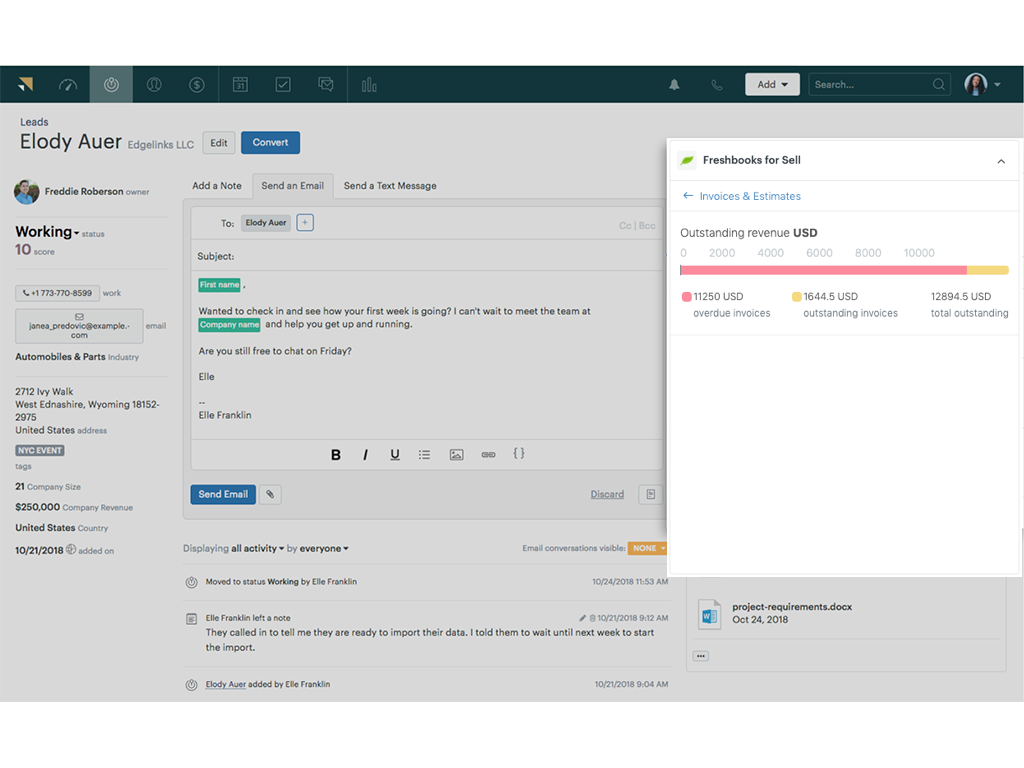The height and width of the screenshot is (768, 1024).
Task: Open the Reports bar chart icon
Action: (369, 85)
